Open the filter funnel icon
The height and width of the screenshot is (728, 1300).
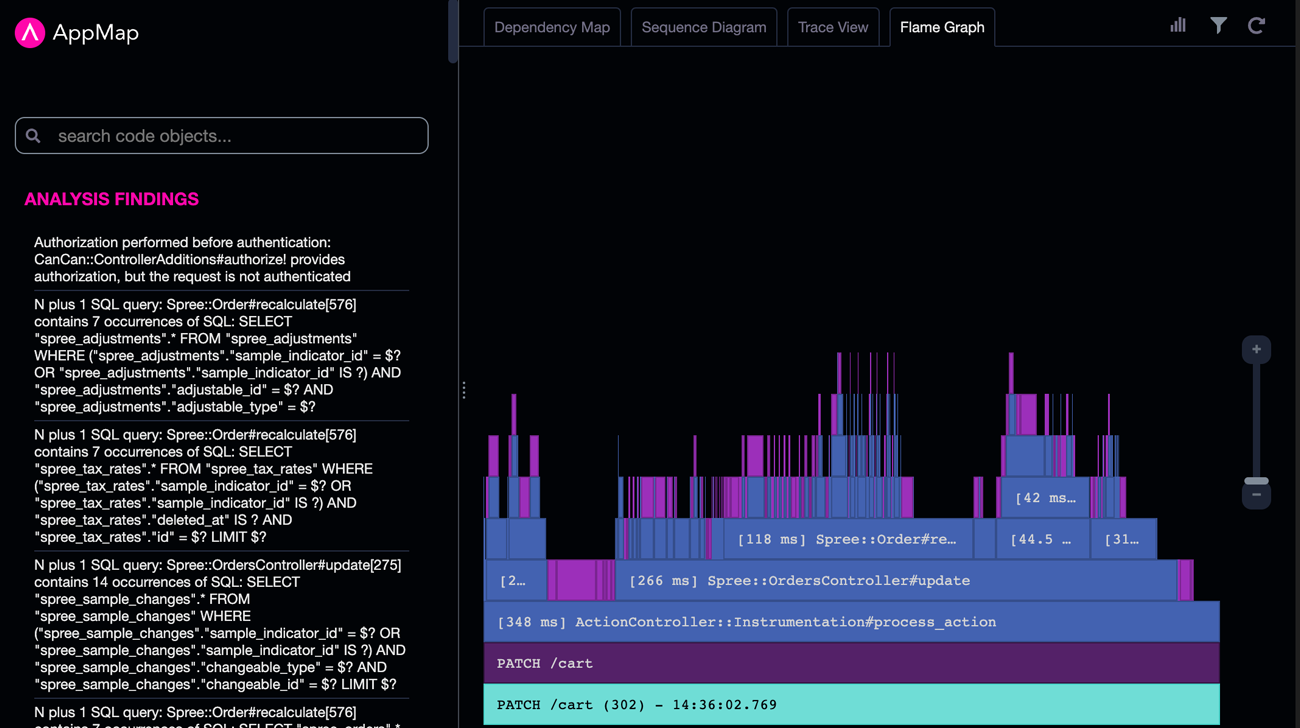[x=1218, y=26]
